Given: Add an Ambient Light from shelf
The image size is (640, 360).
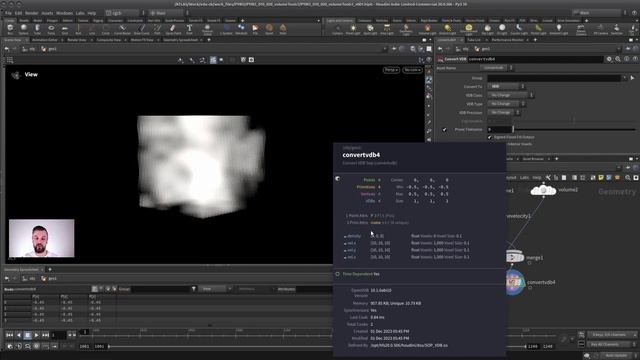Looking at the screenshot, I should pos(558,29).
